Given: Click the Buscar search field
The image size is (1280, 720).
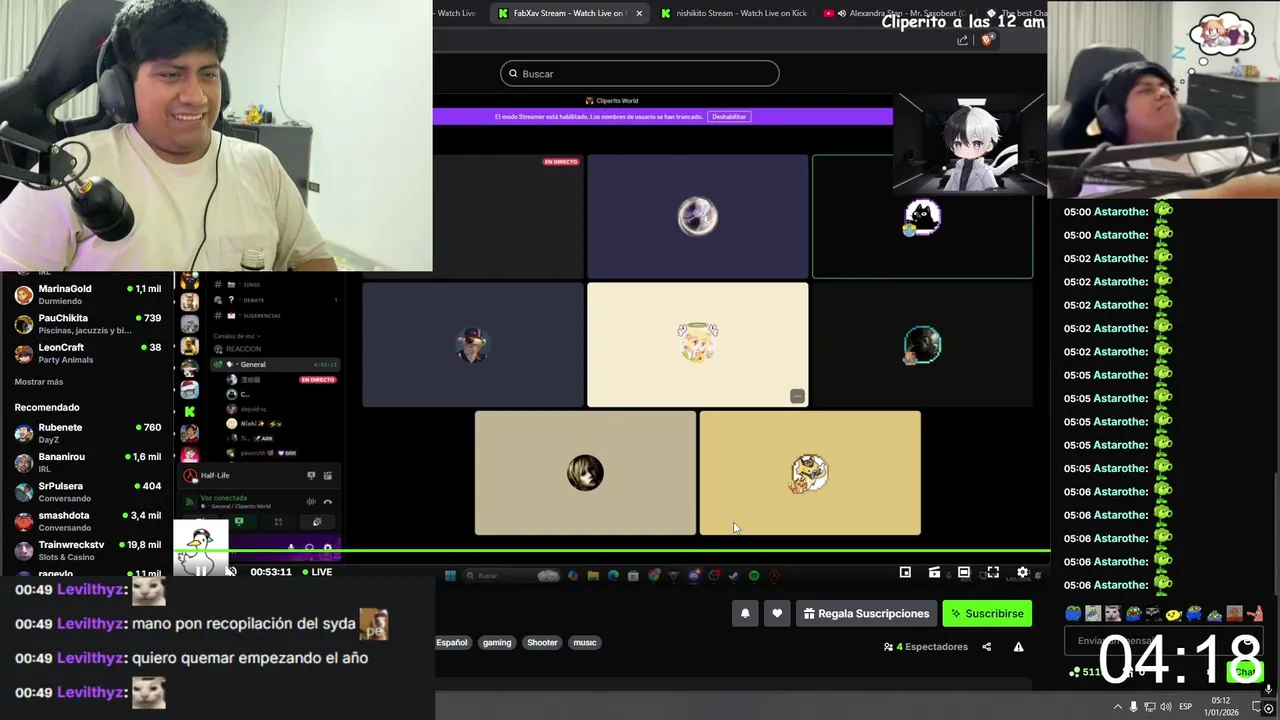Looking at the screenshot, I should pos(639,73).
